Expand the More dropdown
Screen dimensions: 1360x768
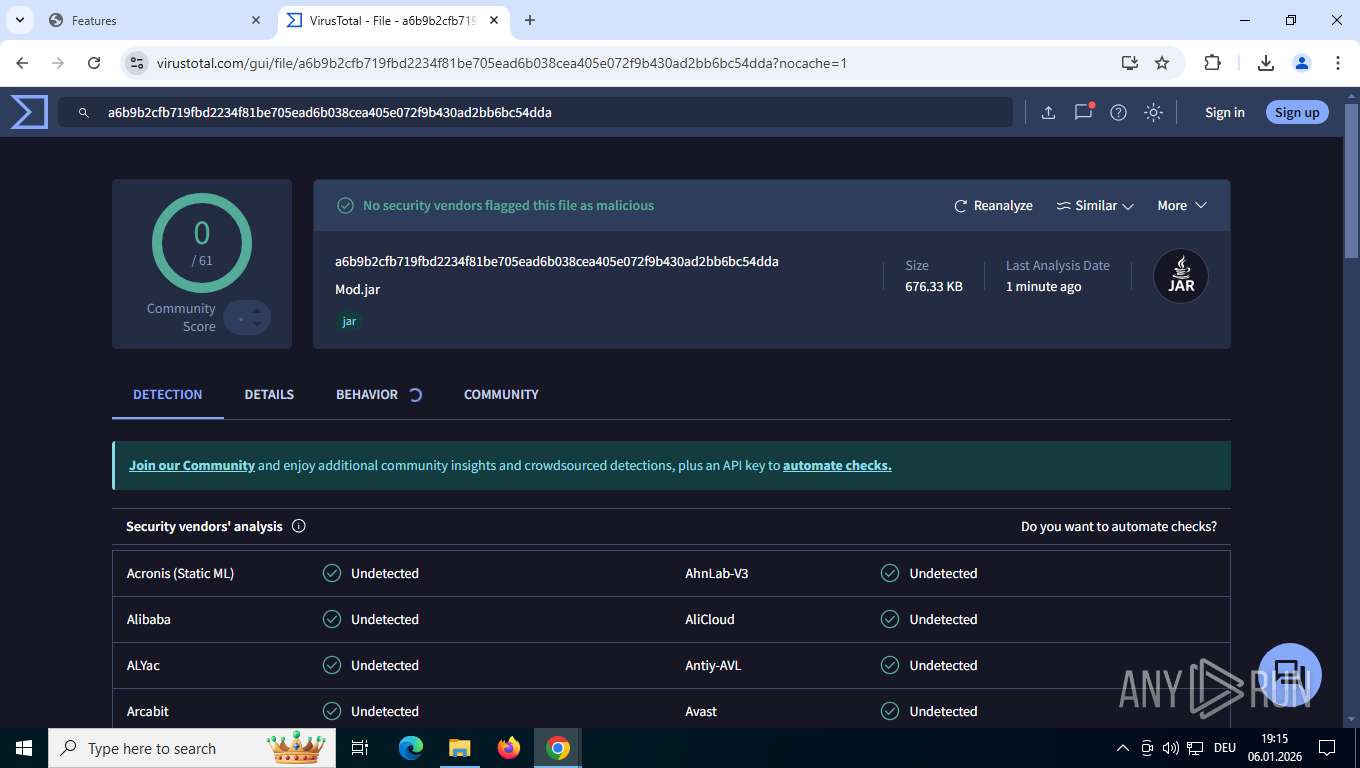tap(1182, 205)
